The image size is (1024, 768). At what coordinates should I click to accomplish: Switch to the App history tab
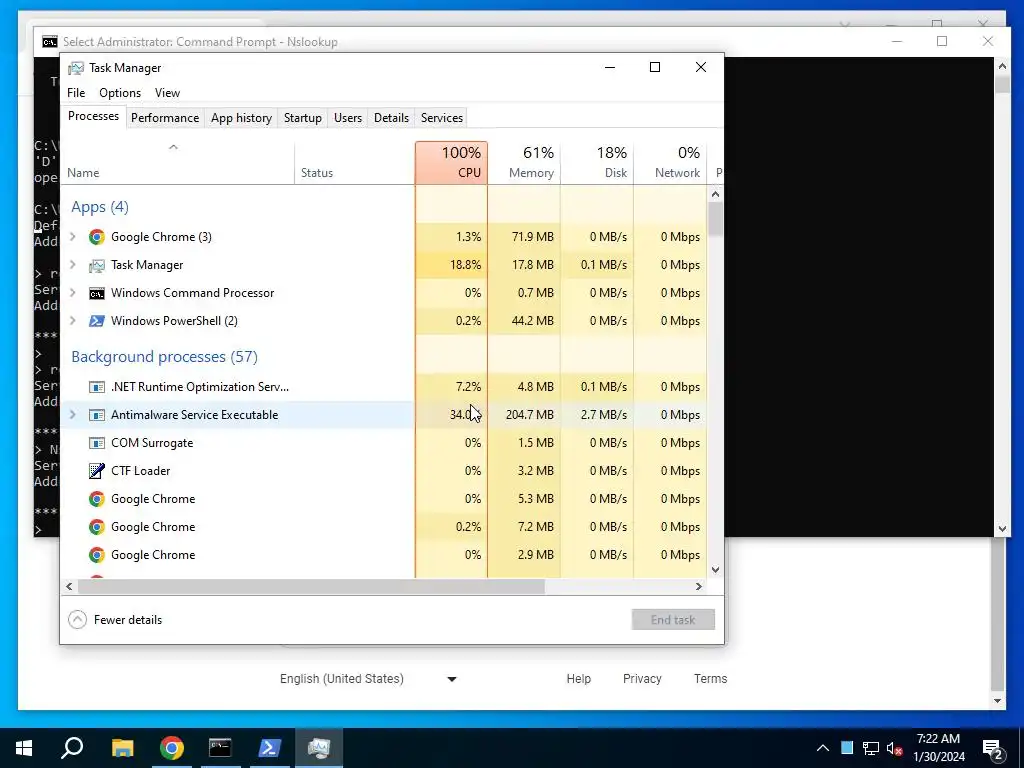click(x=241, y=118)
